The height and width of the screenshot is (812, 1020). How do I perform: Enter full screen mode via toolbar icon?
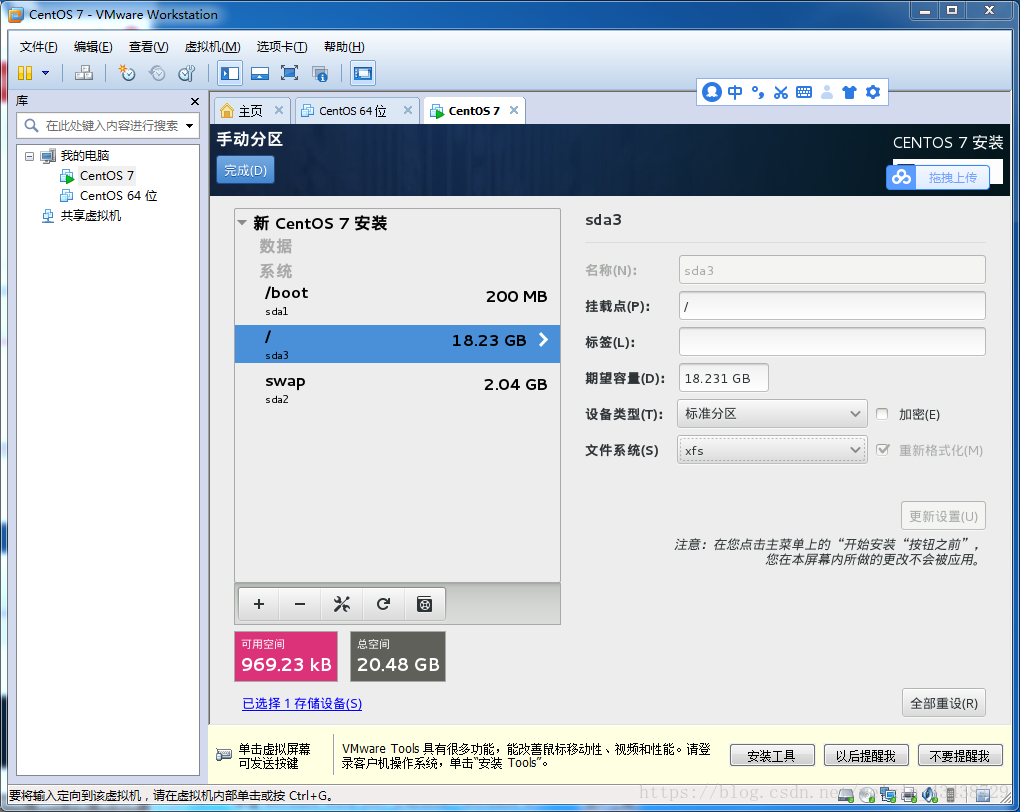(x=289, y=73)
